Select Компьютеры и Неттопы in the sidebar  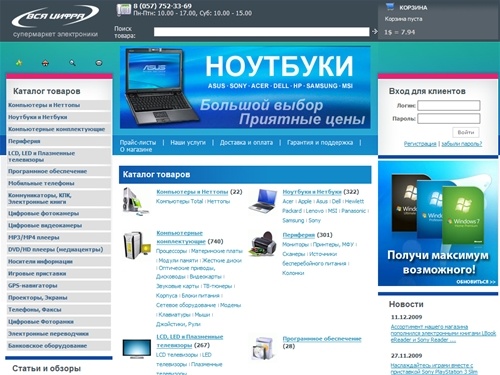pyautogui.click(x=59, y=105)
